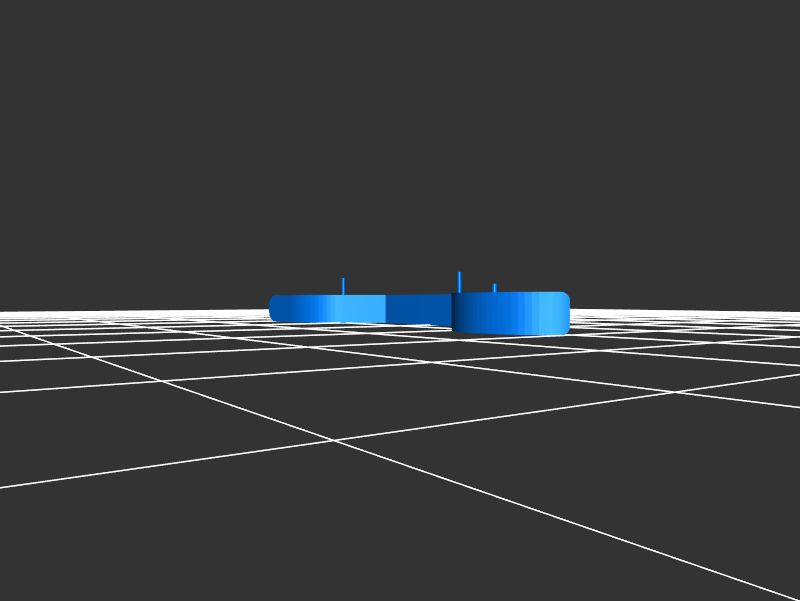Select the top surface of the right disc
This screenshot has height=601, width=800.
(510, 294)
